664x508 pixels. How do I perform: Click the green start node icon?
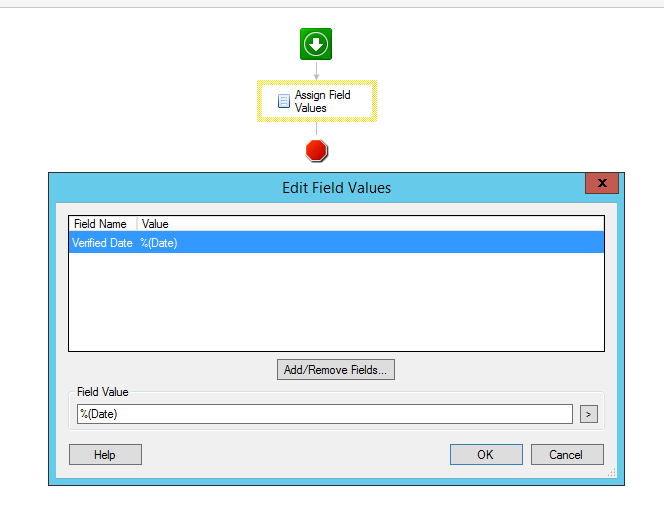coord(316,44)
